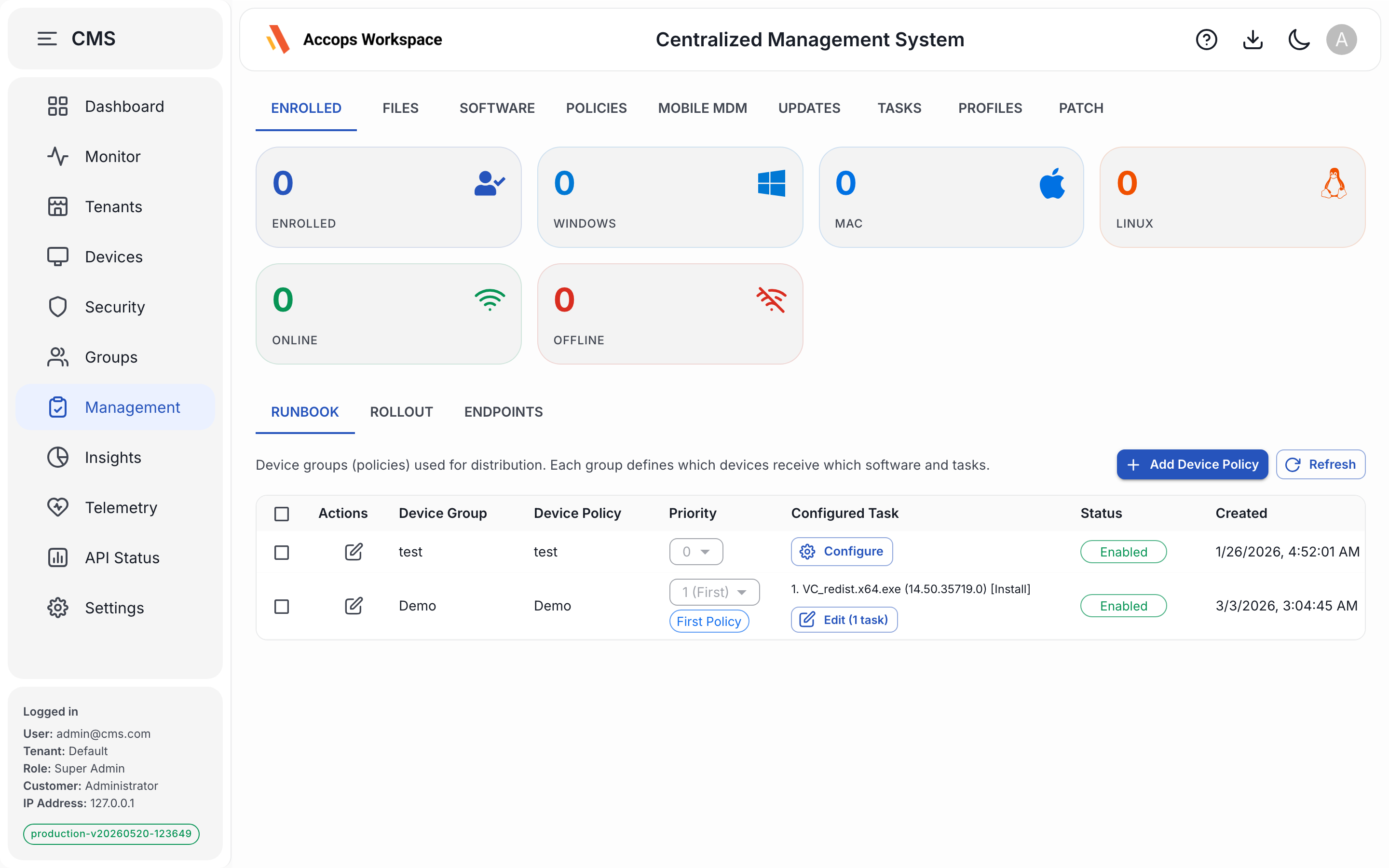
Task: Click Enabled status for Demo row
Action: (1123, 606)
